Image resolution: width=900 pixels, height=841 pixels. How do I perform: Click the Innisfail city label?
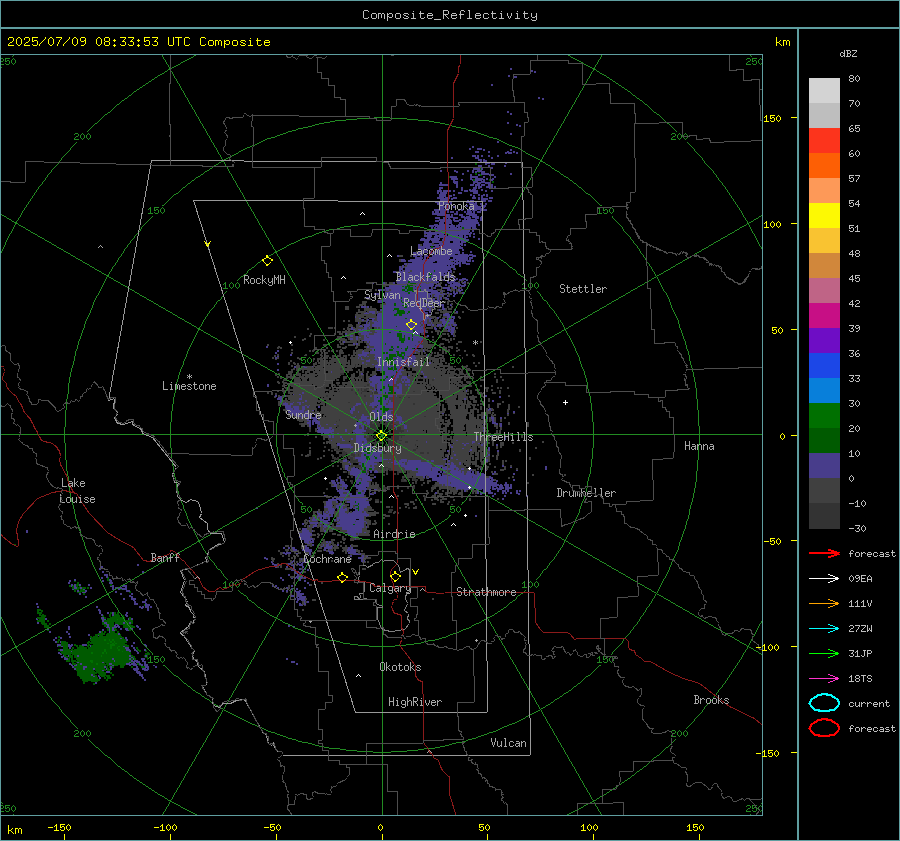pos(403,362)
